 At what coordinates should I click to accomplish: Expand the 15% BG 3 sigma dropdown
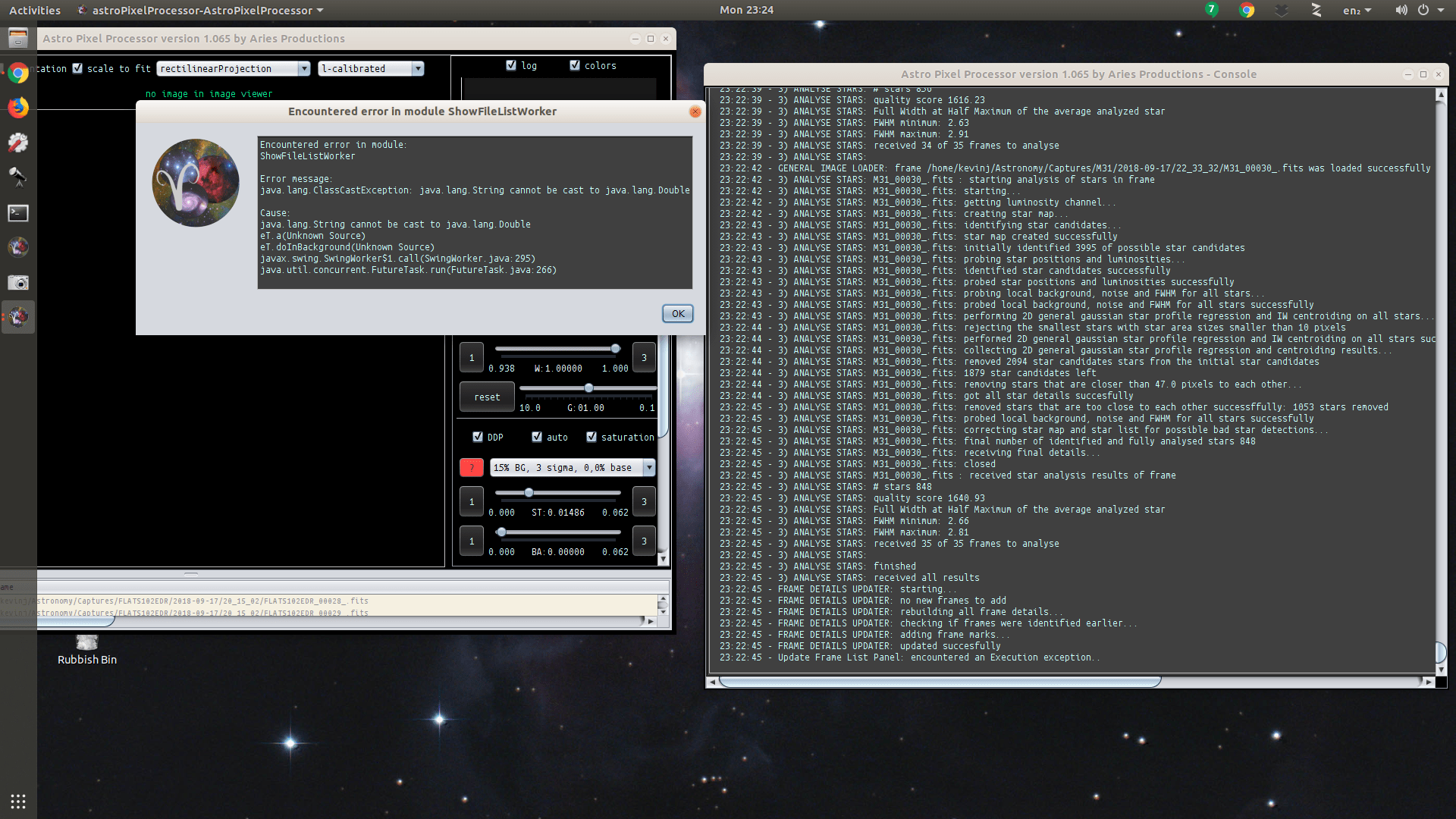click(x=649, y=467)
